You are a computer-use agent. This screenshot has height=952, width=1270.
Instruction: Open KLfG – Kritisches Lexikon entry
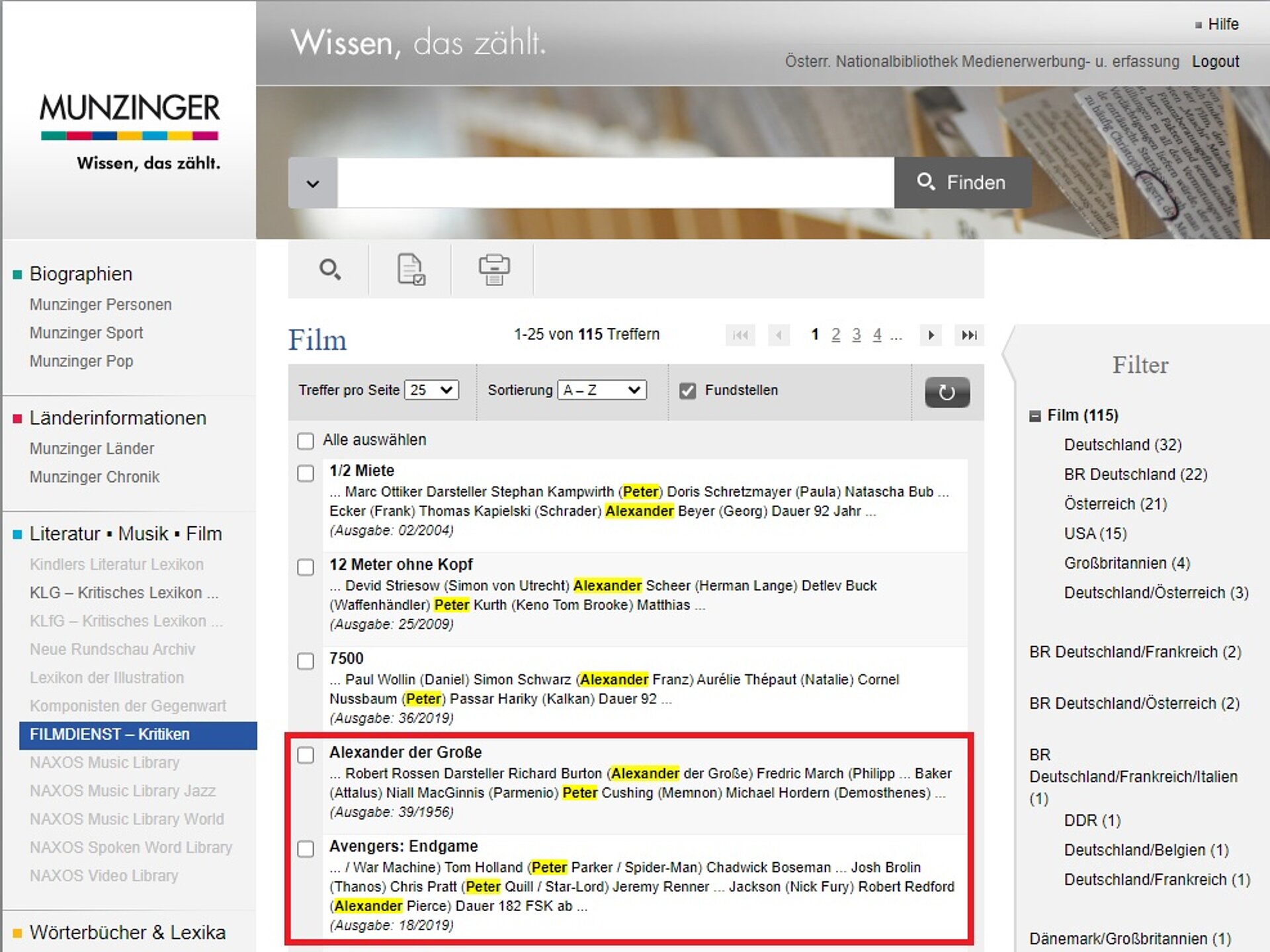126,621
